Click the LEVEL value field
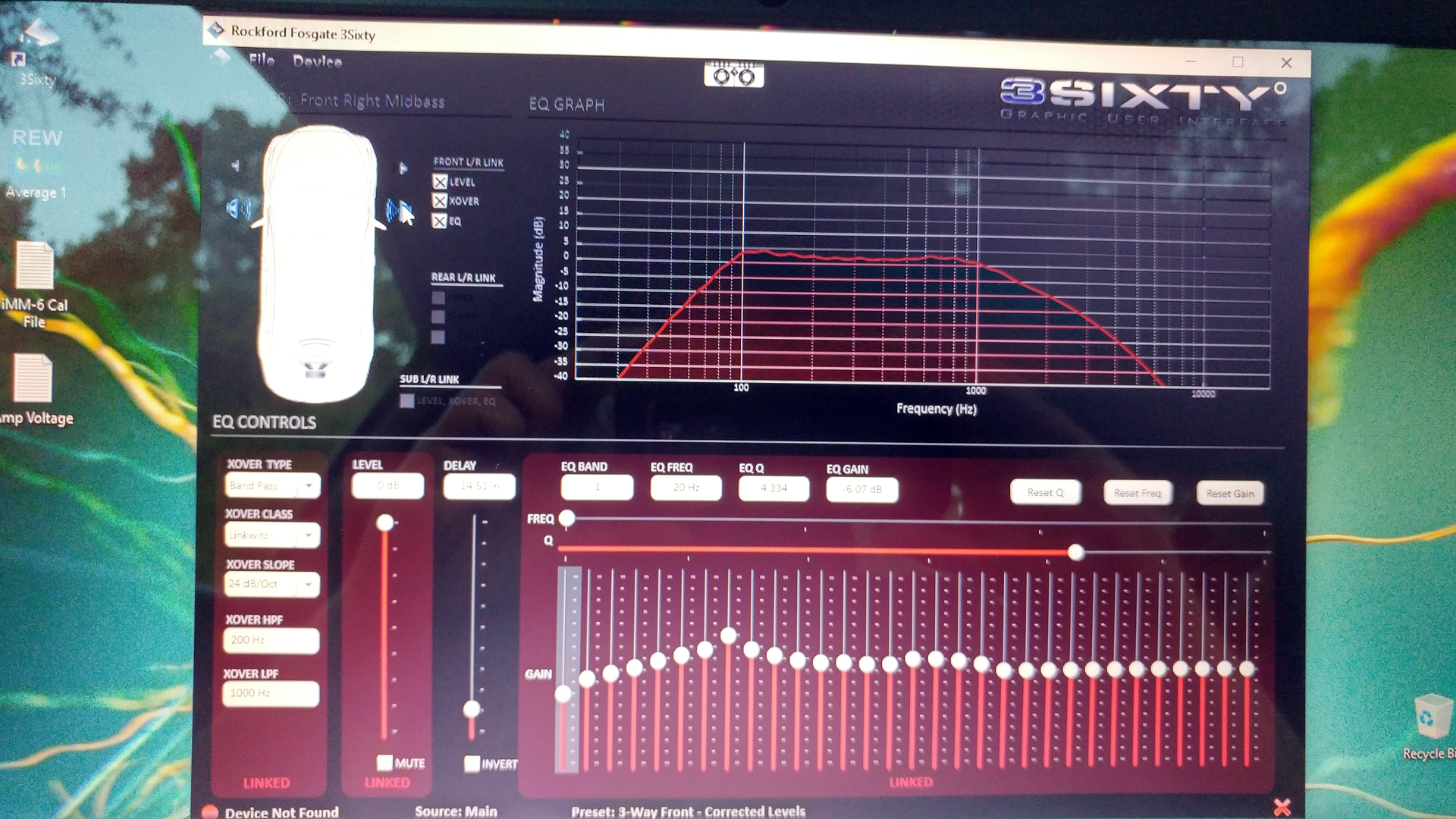Screen dimensions: 1456x819 point(388,485)
